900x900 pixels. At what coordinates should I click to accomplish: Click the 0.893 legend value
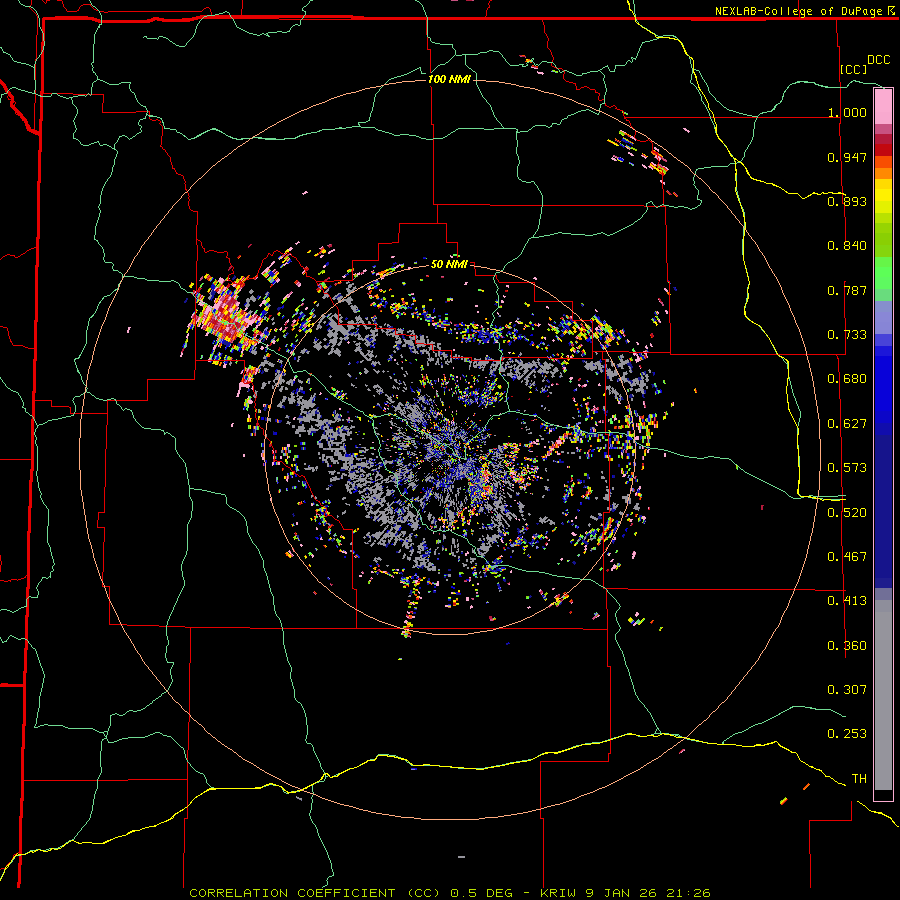(847, 201)
